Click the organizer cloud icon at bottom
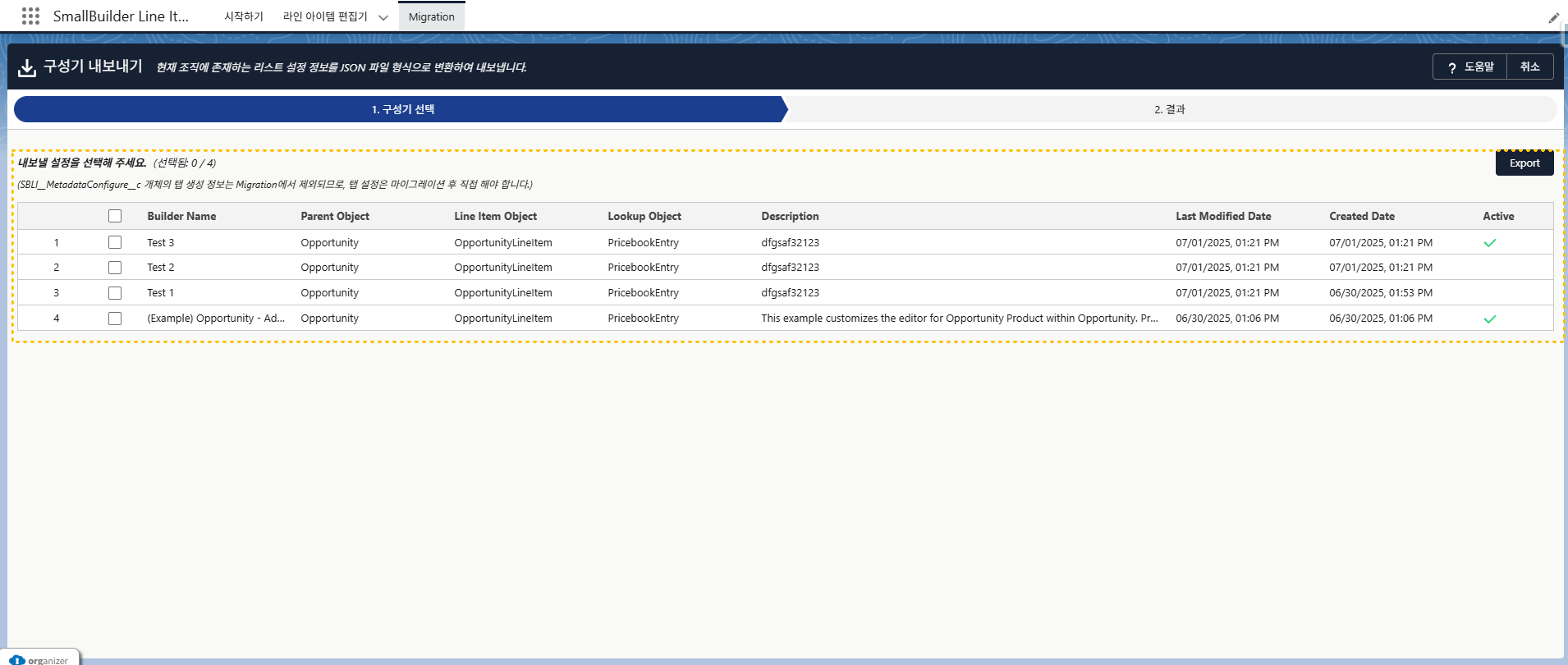 [17, 659]
